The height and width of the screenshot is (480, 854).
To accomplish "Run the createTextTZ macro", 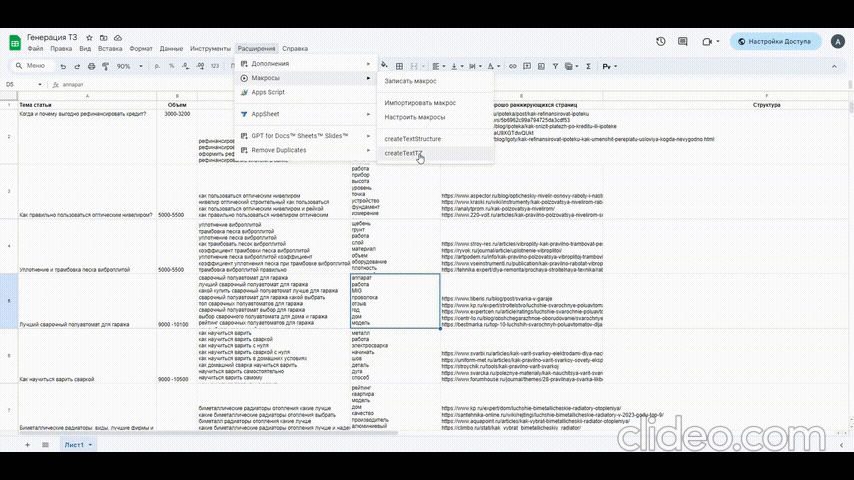I will [x=404, y=153].
